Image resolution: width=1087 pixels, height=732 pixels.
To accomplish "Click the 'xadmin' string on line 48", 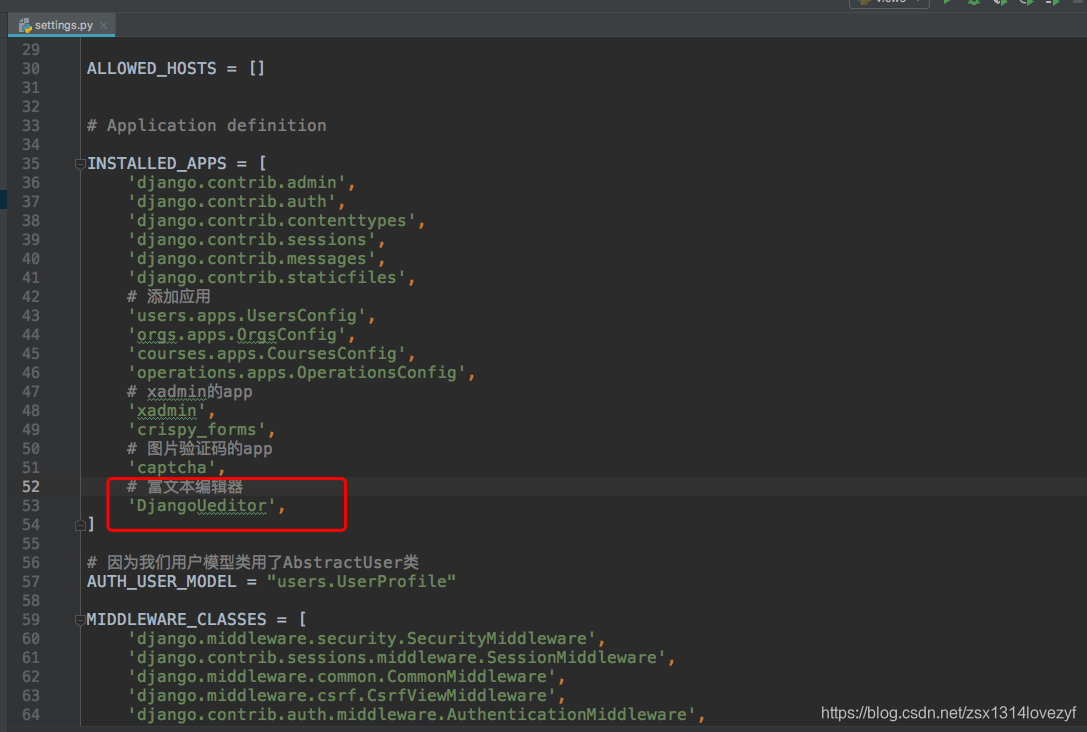I will (x=166, y=411).
